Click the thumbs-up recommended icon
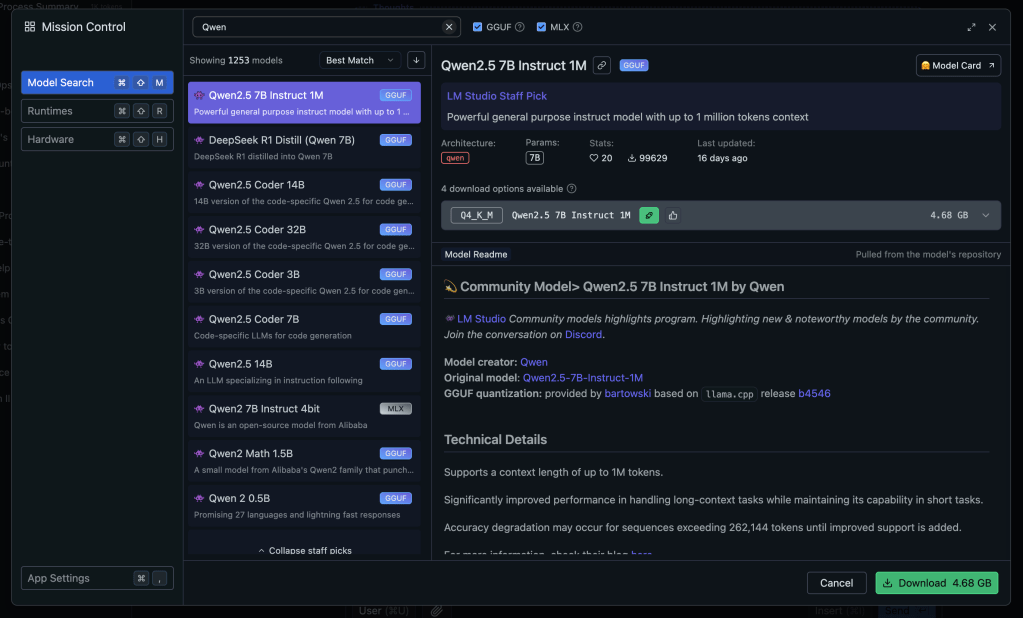1023x618 pixels. 673,215
